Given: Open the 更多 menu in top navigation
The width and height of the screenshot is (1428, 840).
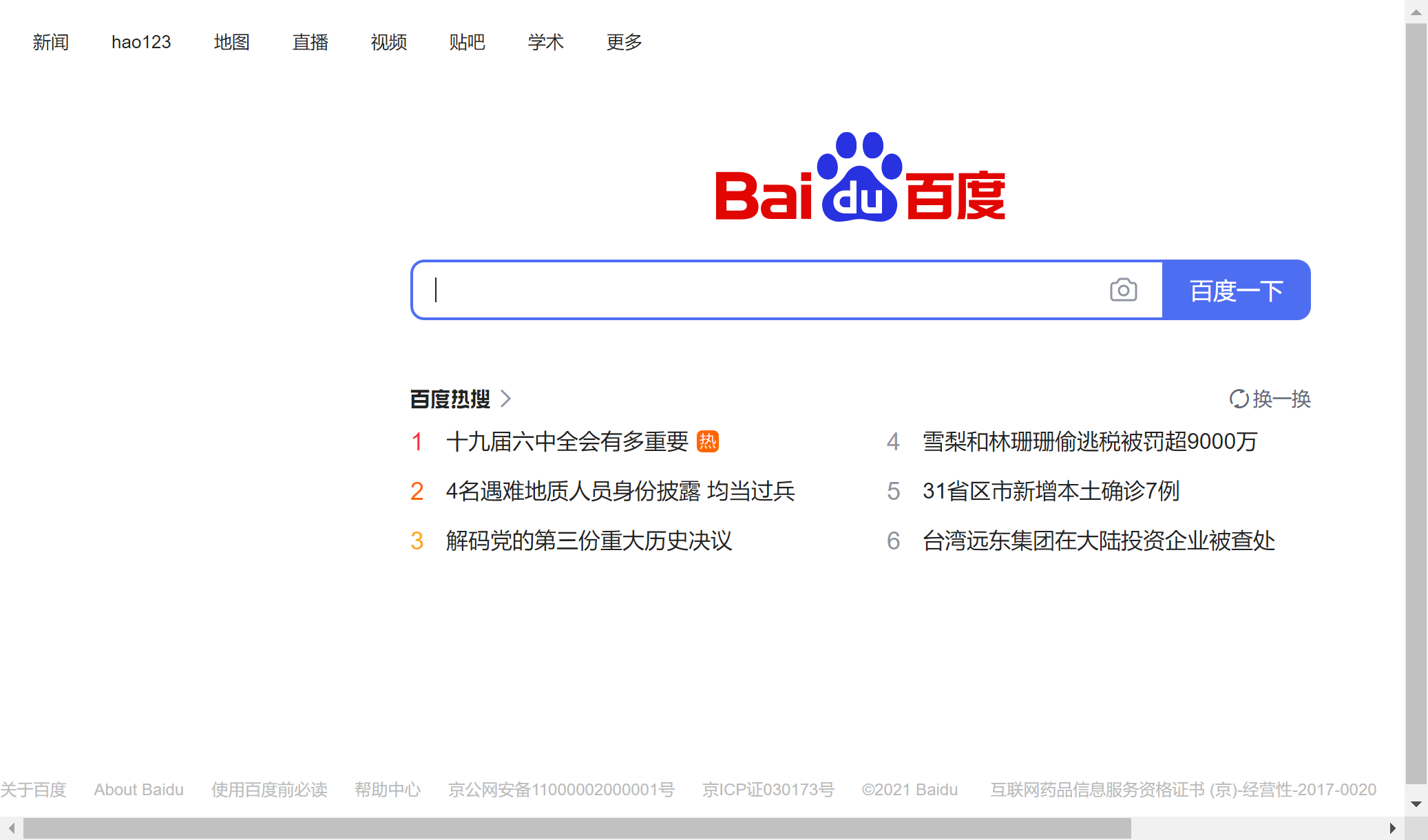Looking at the screenshot, I should 624,42.
